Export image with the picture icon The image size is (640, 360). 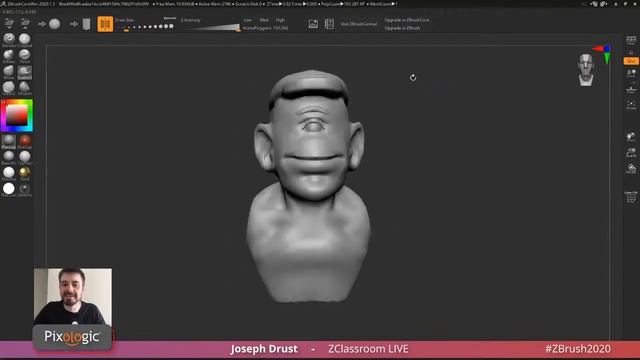point(313,24)
